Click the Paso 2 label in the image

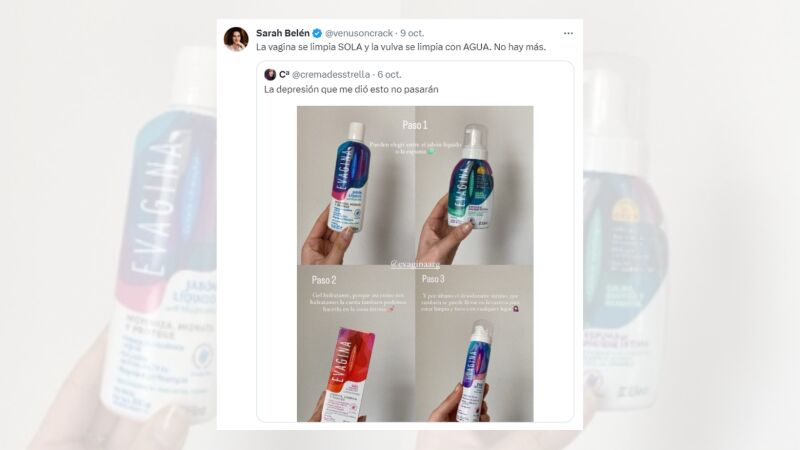click(324, 280)
